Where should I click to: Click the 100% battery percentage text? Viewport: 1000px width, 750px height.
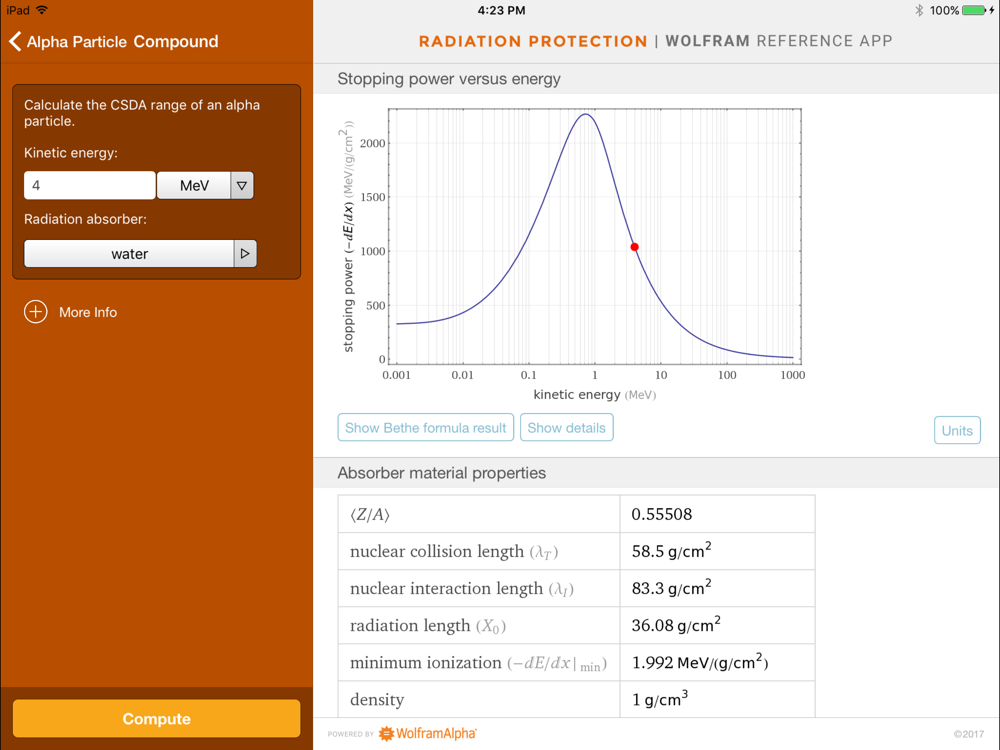pos(944,10)
